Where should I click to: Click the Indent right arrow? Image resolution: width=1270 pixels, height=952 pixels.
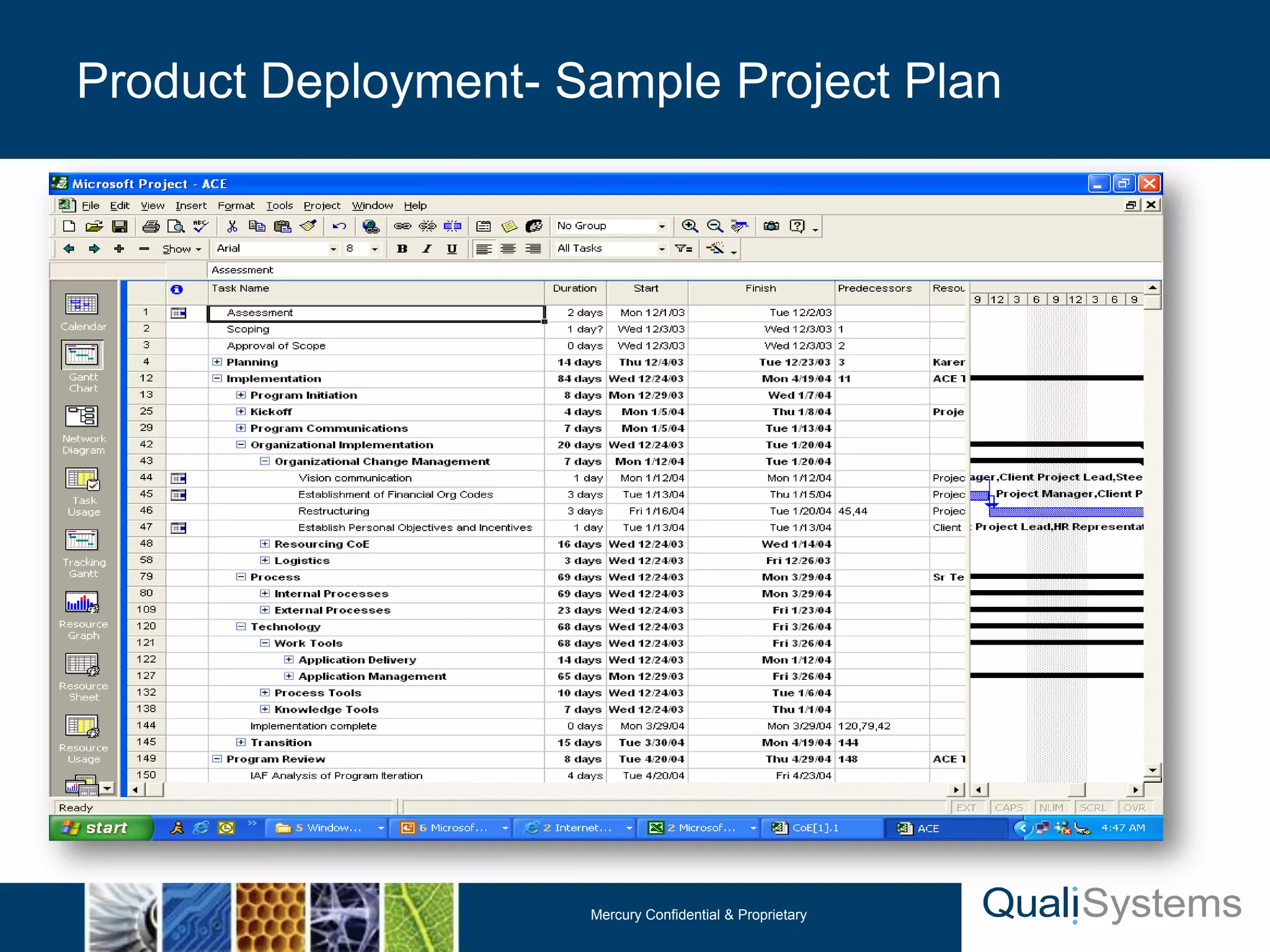pos(94,249)
